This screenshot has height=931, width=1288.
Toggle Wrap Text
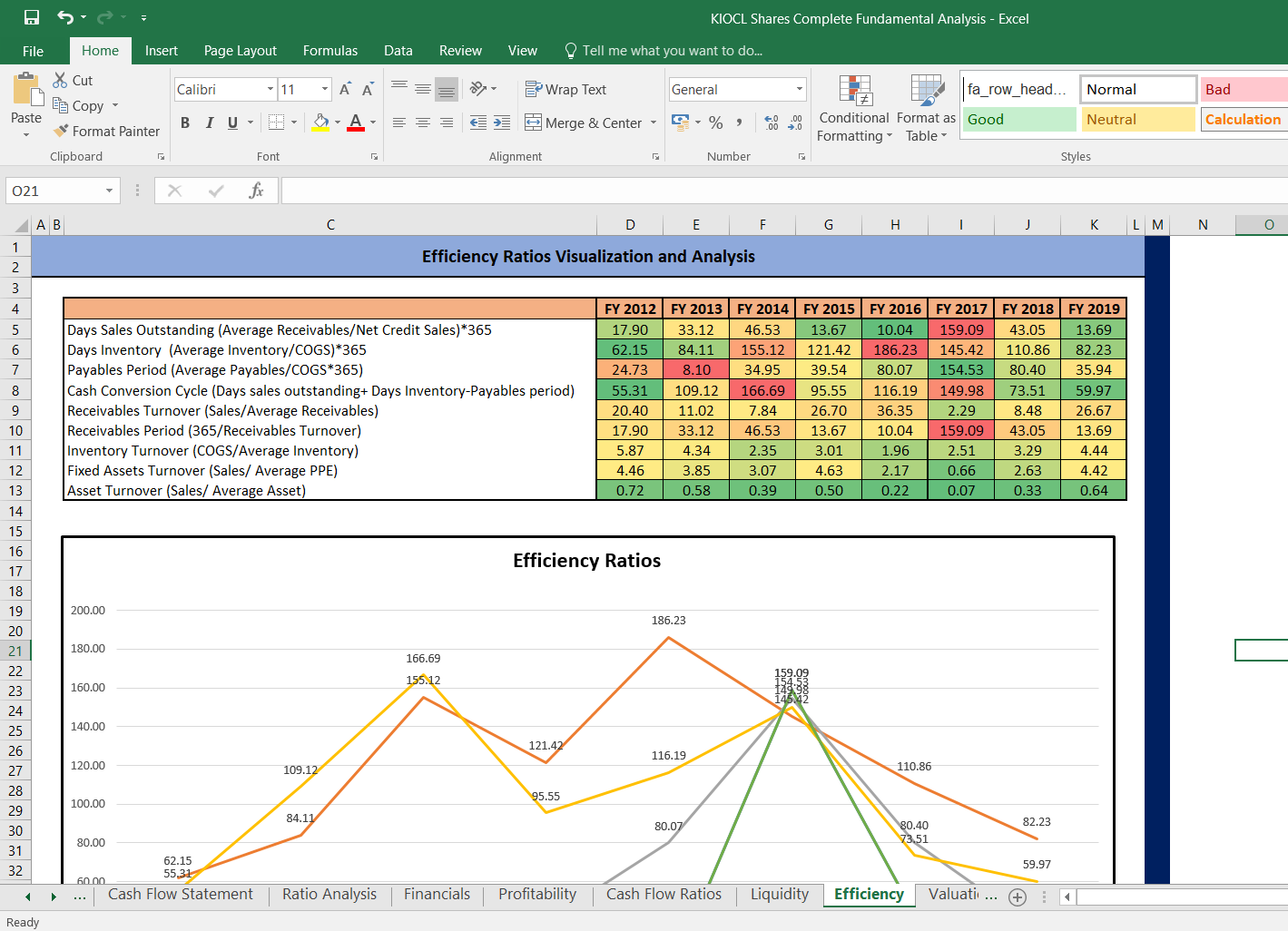pos(565,89)
